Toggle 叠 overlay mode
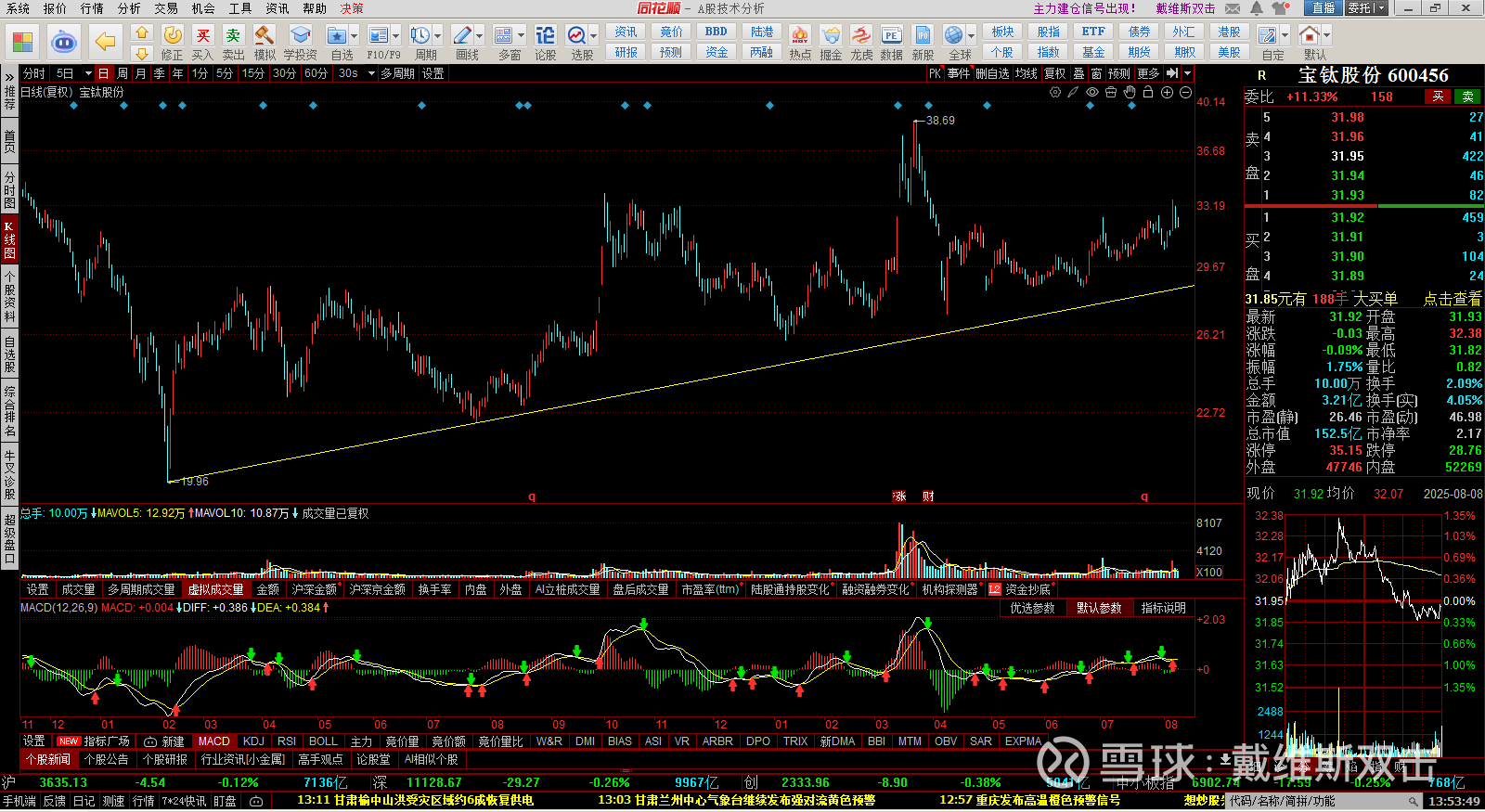The image size is (1485, 812). tap(1078, 73)
